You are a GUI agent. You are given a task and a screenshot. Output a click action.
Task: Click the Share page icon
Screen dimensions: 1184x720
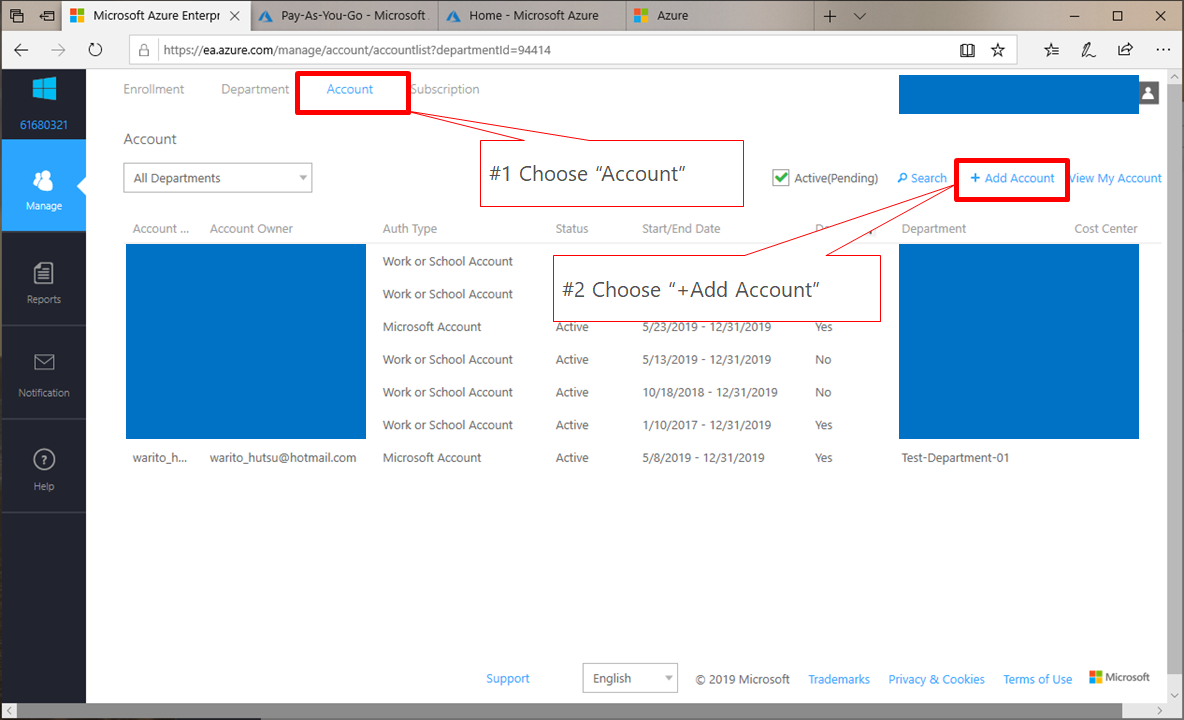(1125, 50)
